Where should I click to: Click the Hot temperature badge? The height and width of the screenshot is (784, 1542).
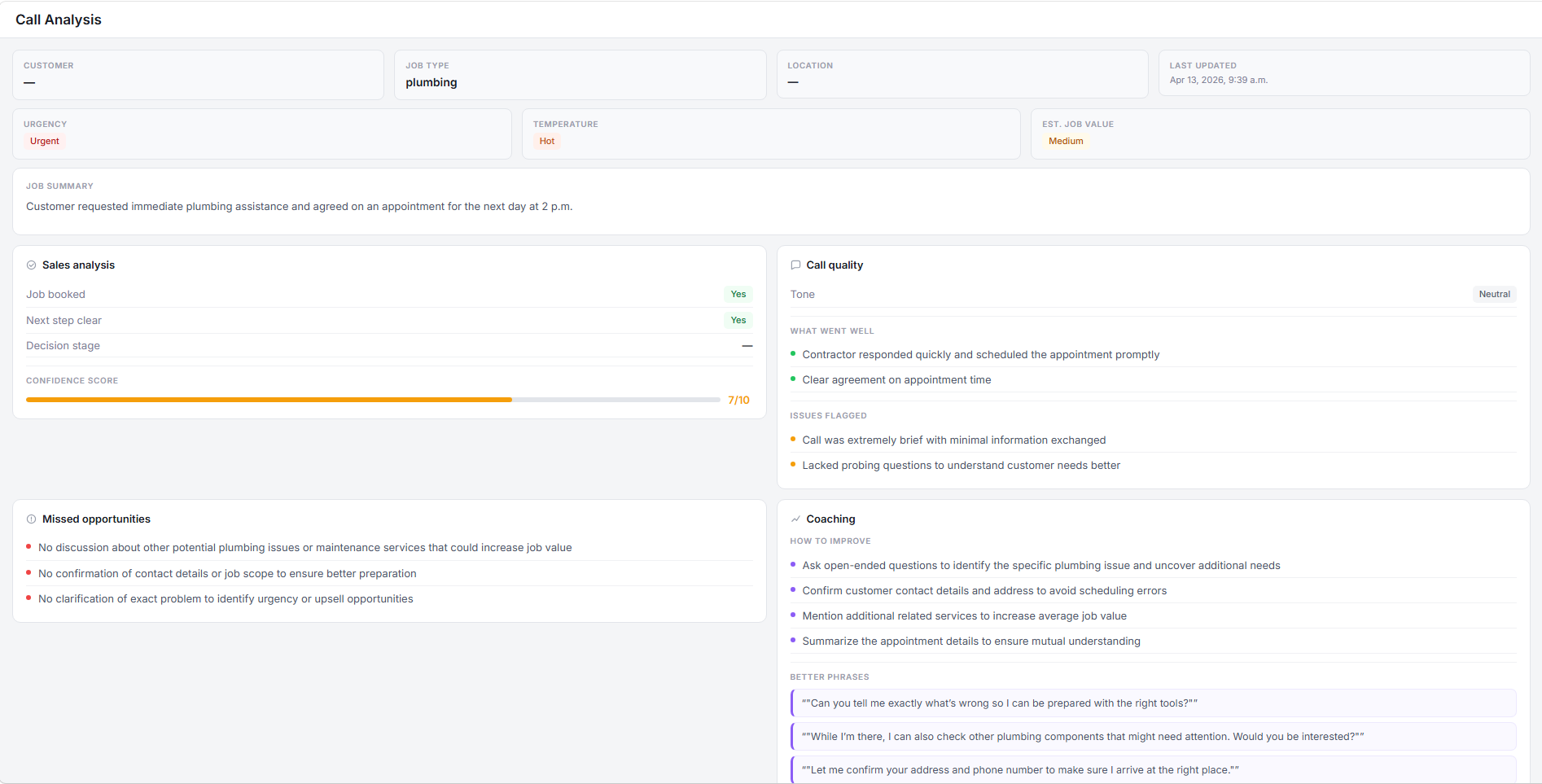[x=547, y=142]
